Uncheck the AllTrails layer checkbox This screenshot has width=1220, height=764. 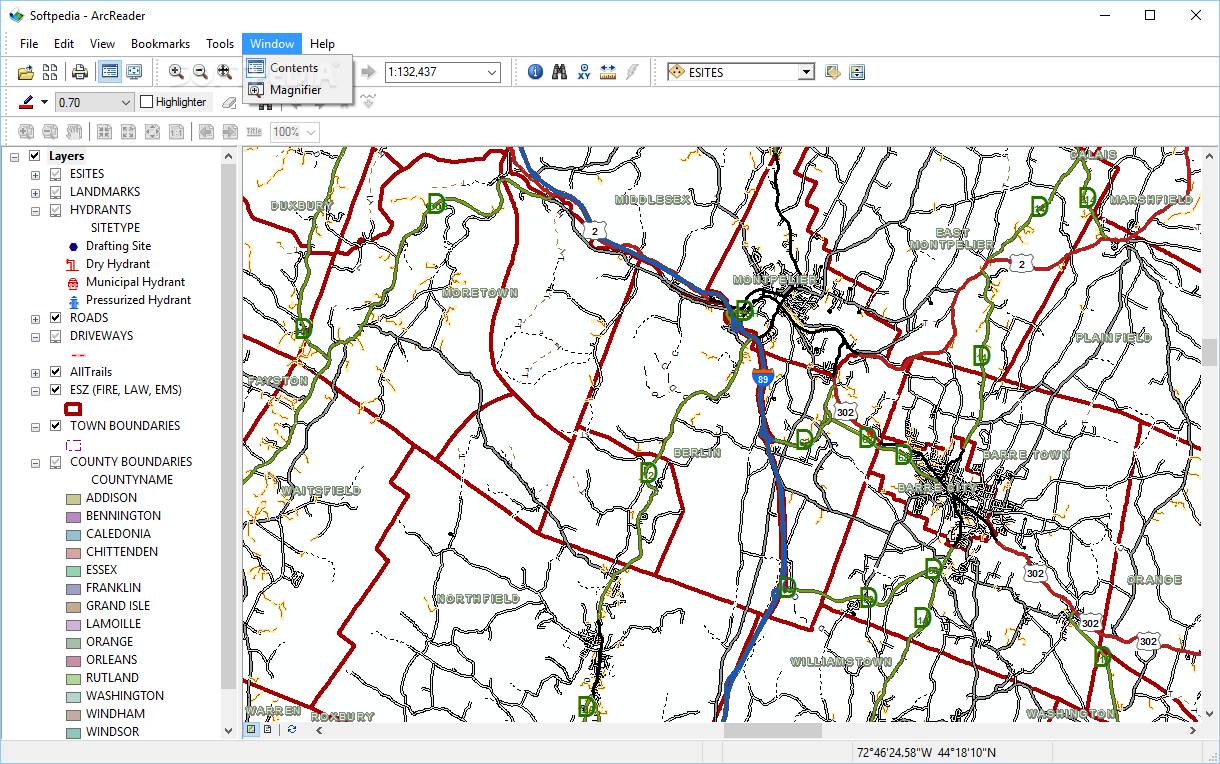[56, 372]
